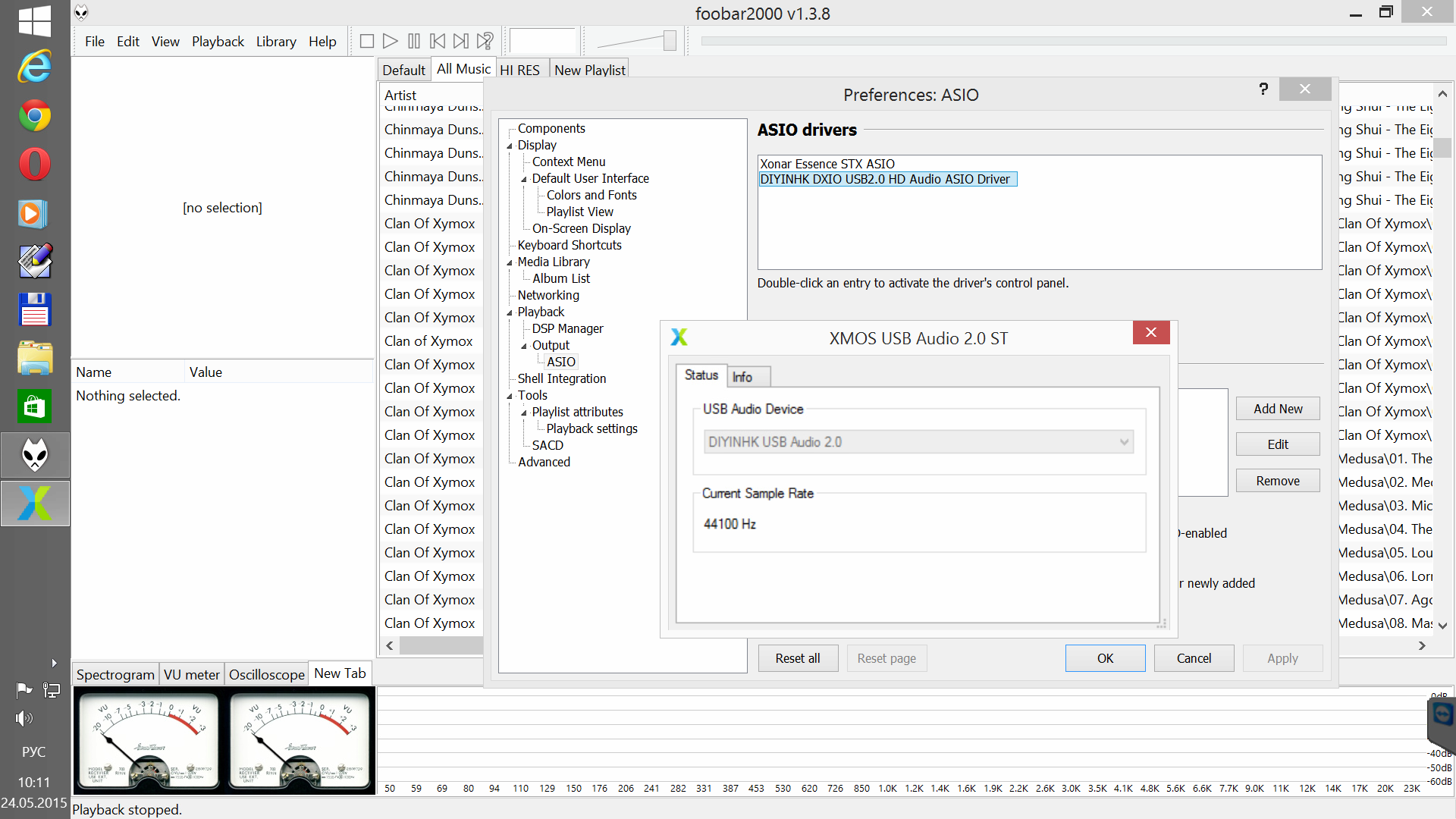Close the Preferences: ASIO window

pyautogui.click(x=1304, y=89)
